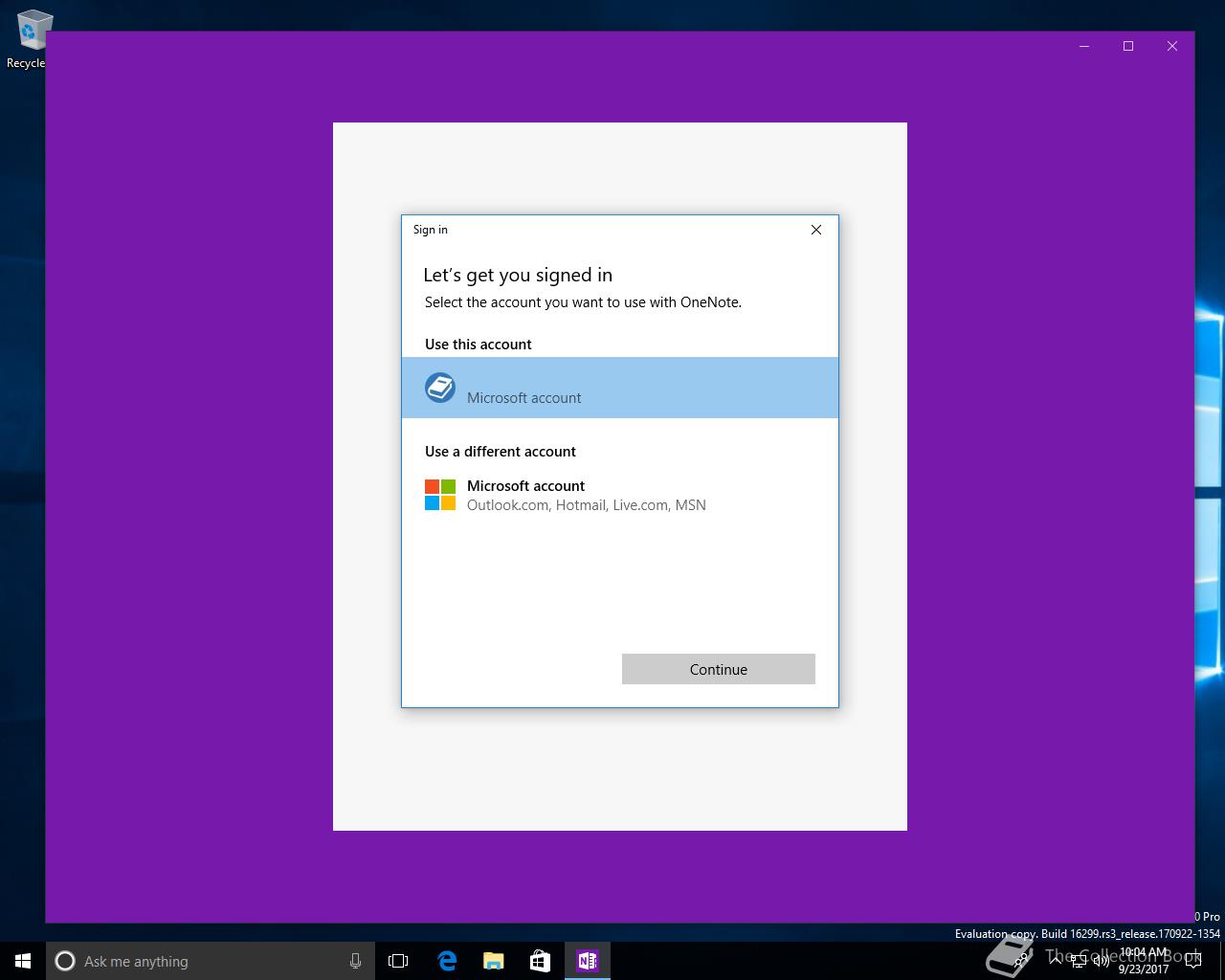Open the Action Center notifications icon
The width and height of the screenshot is (1225, 980).
pos(1193,961)
